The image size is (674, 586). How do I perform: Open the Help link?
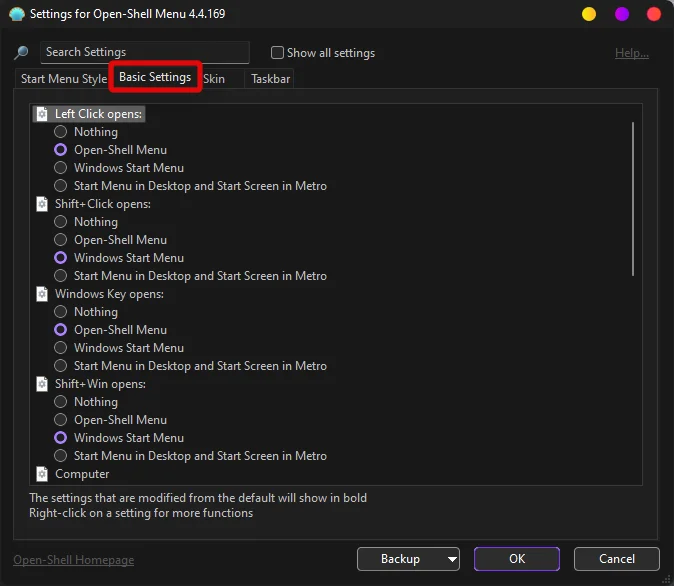pos(631,53)
